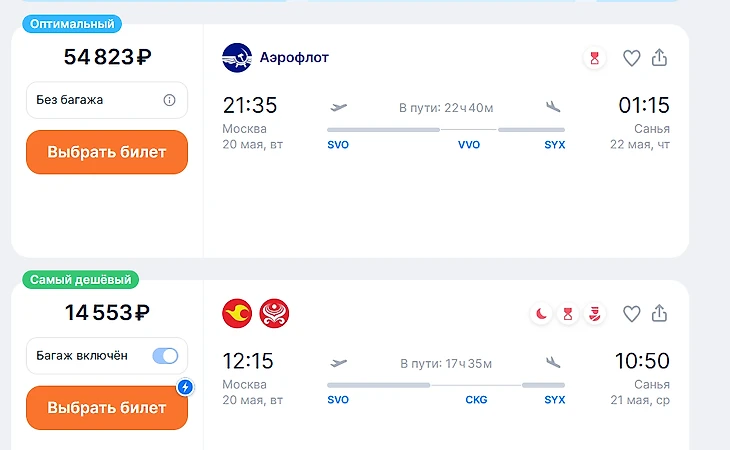Favorite the 14 553₽ ticket with heart
The width and height of the screenshot is (730, 450).
pyautogui.click(x=631, y=314)
